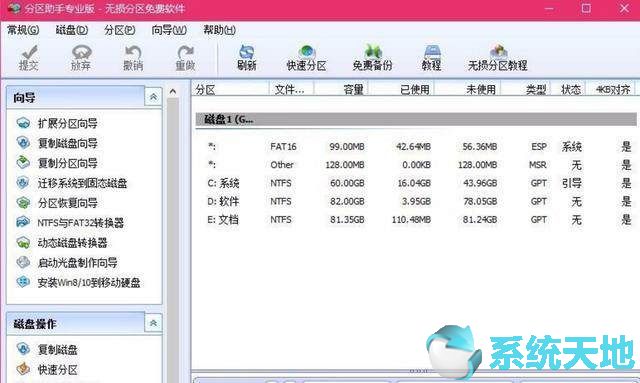The image size is (640, 383).
Task: Select the FAT16 ESP partition row
Action: 416,147
